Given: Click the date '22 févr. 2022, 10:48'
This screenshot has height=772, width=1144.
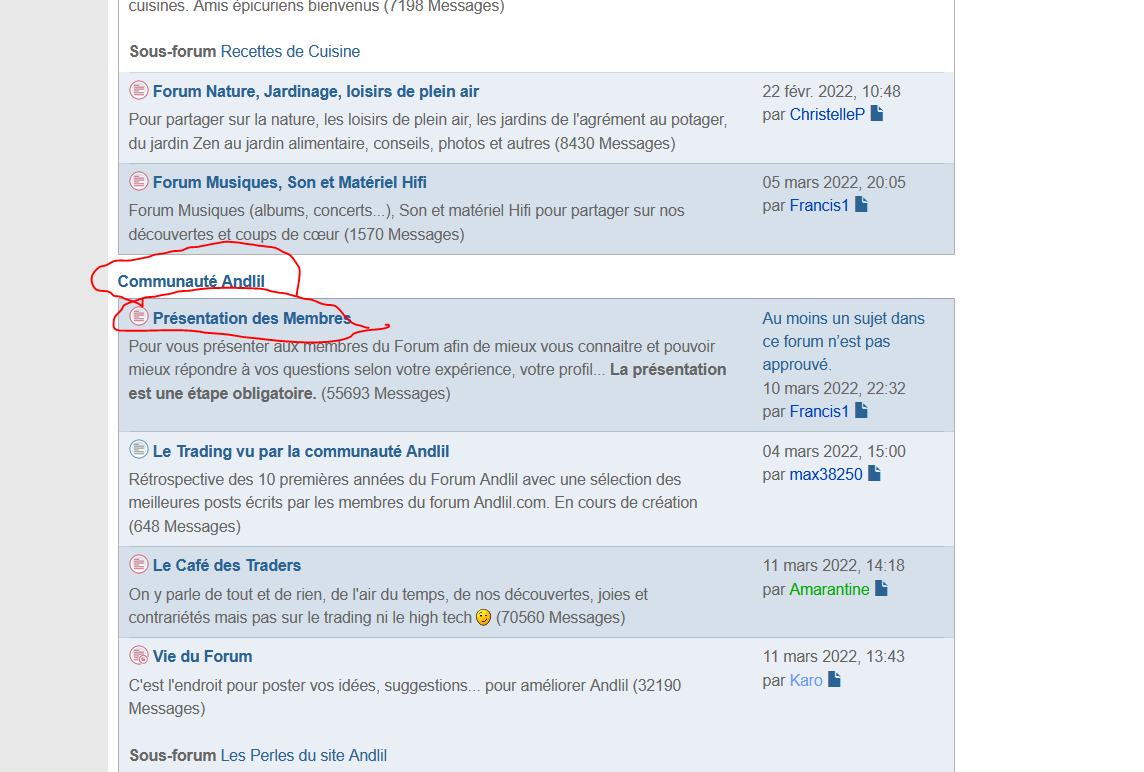Looking at the screenshot, I should click(x=831, y=92).
